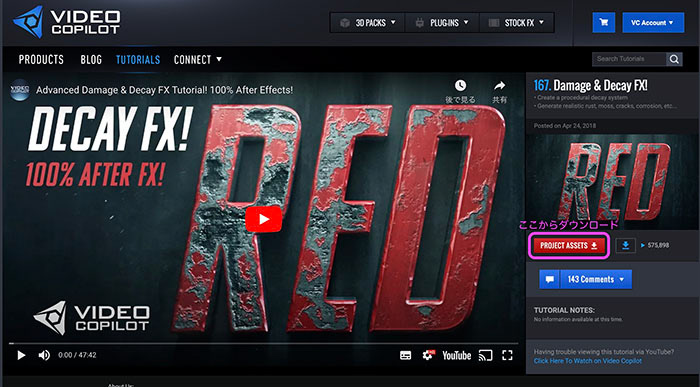700x387 pixels.
Task: Seek on the video progress bar
Action: [263, 343]
